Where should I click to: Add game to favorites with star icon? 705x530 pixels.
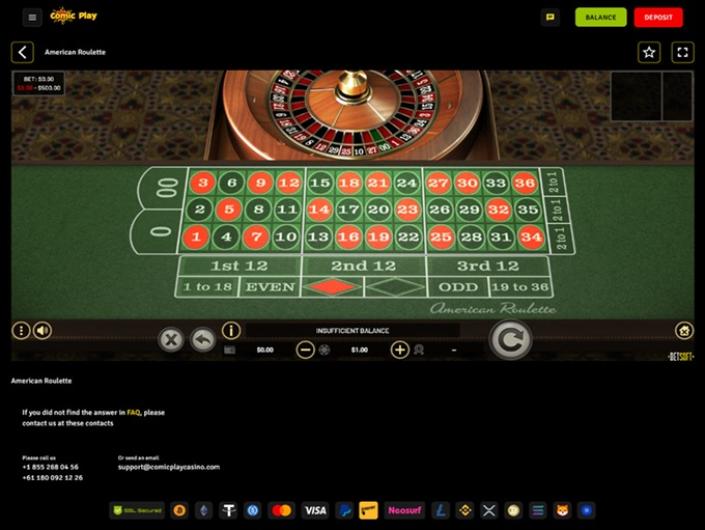[x=649, y=52]
